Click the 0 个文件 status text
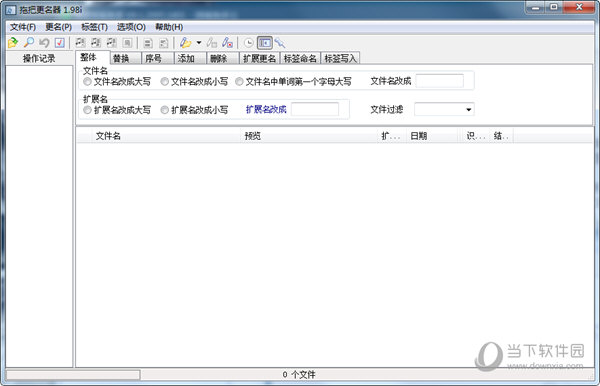The height and width of the screenshot is (386, 600). click(299, 375)
